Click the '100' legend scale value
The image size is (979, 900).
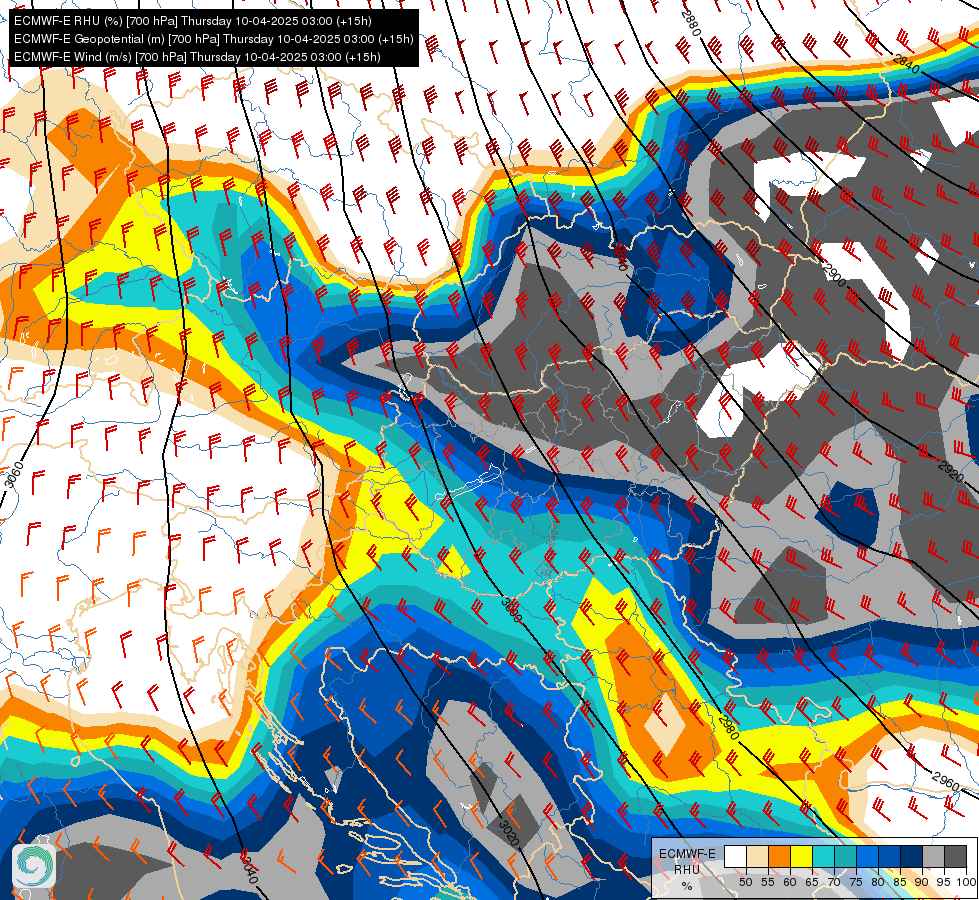click(x=967, y=882)
